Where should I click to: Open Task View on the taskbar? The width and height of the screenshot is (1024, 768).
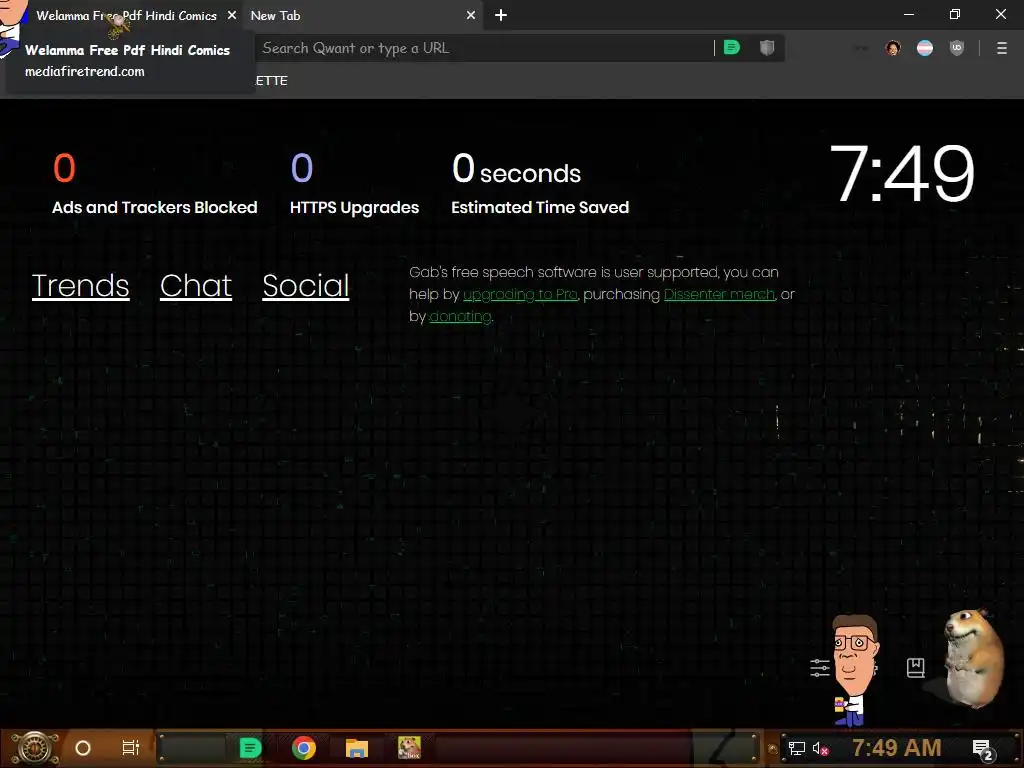pos(131,748)
